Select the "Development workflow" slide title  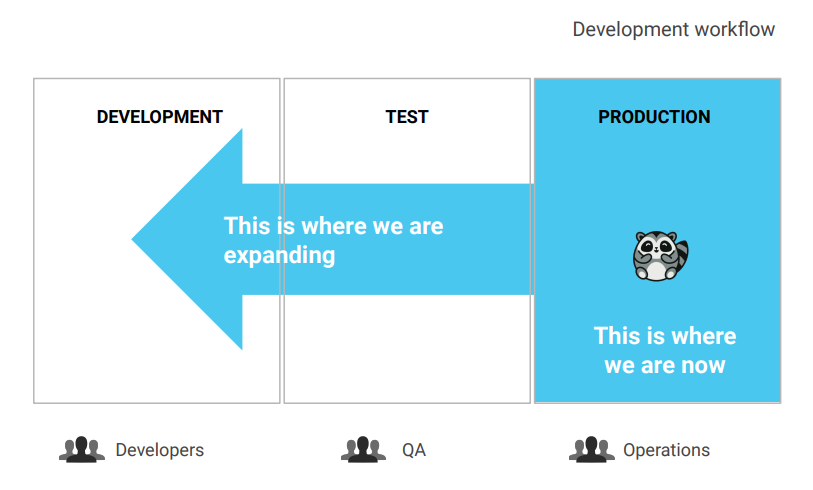(x=673, y=29)
